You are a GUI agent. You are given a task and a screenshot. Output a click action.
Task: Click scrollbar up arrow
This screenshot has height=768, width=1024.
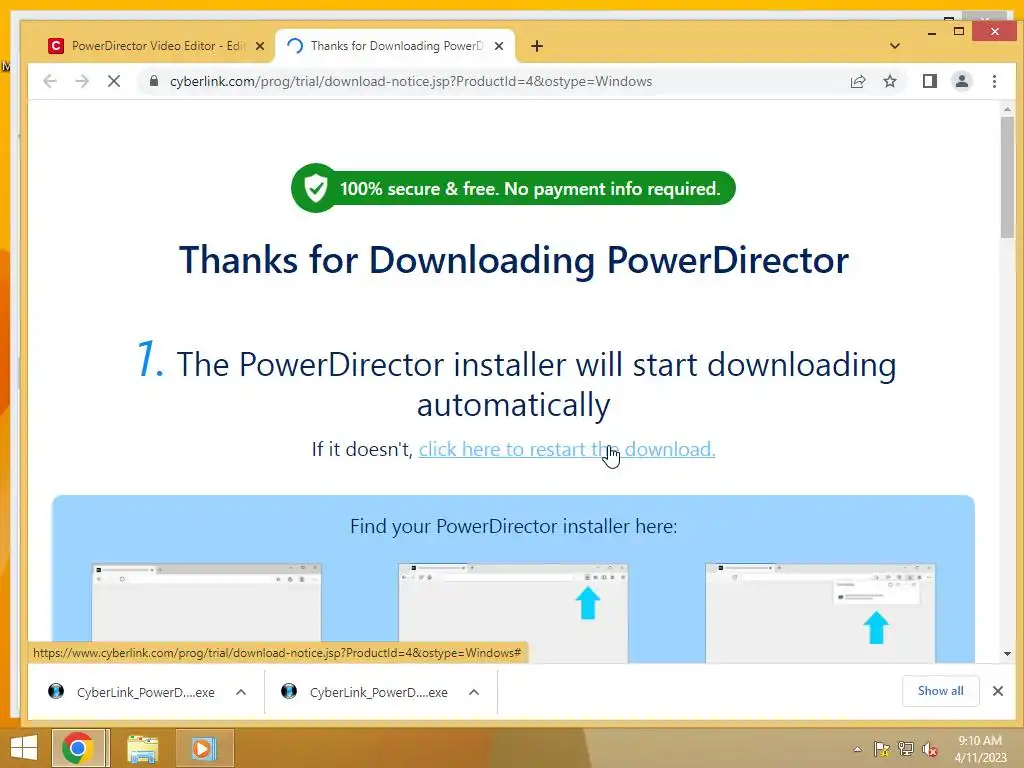tap(1007, 109)
